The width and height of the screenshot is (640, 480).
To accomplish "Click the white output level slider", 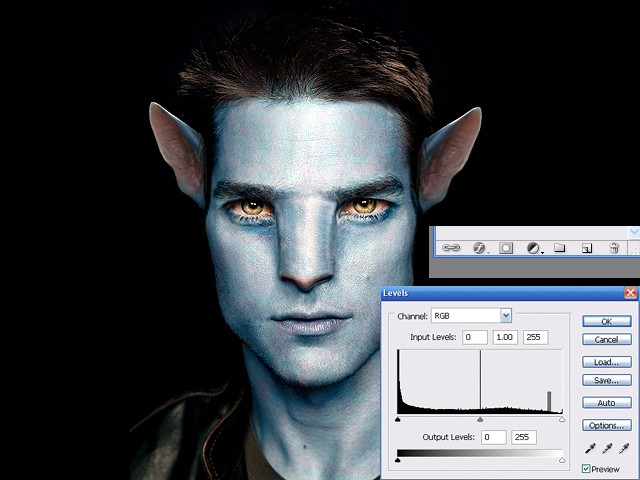I will tap(562, 460).
